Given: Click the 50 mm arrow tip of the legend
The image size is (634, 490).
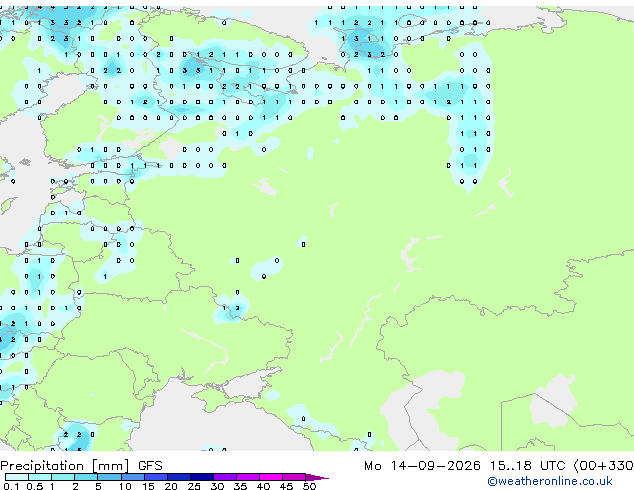Looking at the screenshot, I should [x=317, y=477].
